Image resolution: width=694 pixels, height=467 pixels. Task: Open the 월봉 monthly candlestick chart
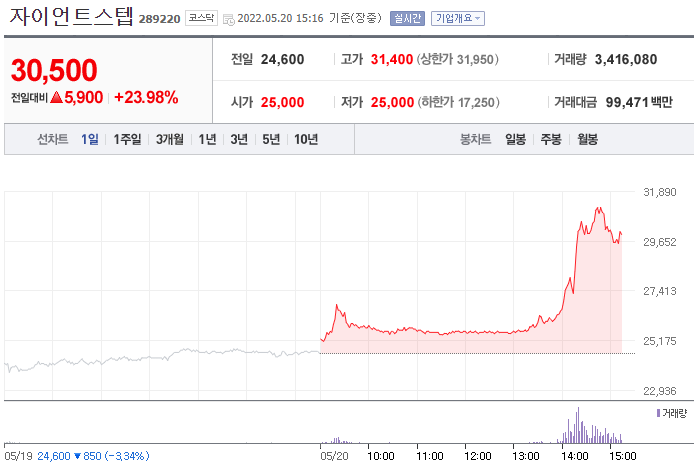coord(586,139)
